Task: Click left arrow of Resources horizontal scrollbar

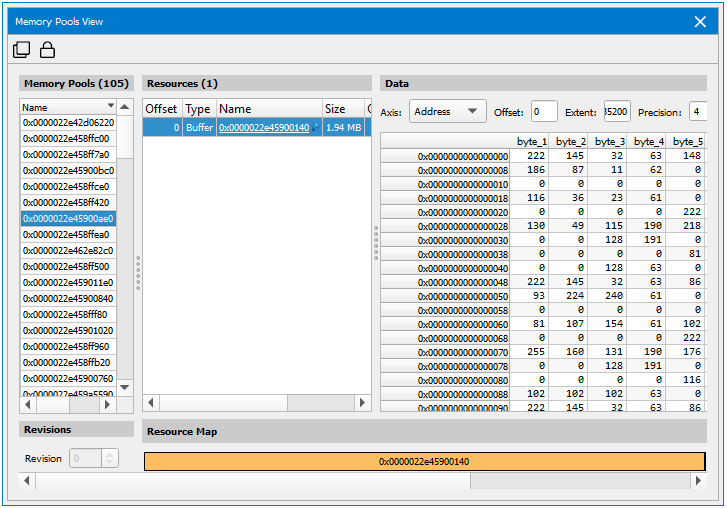Action: point(152,402)
